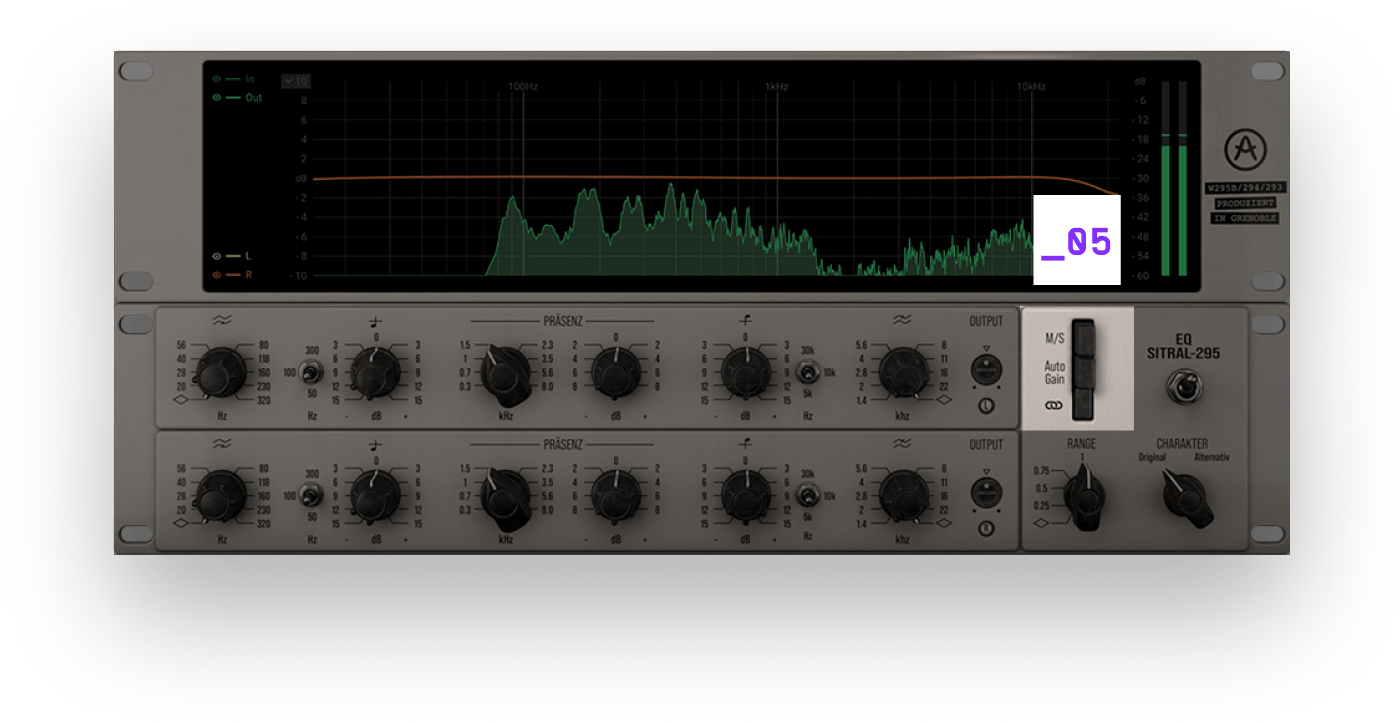Adjust the L channel output knob

pyautogui.click(x=987, y=371)
